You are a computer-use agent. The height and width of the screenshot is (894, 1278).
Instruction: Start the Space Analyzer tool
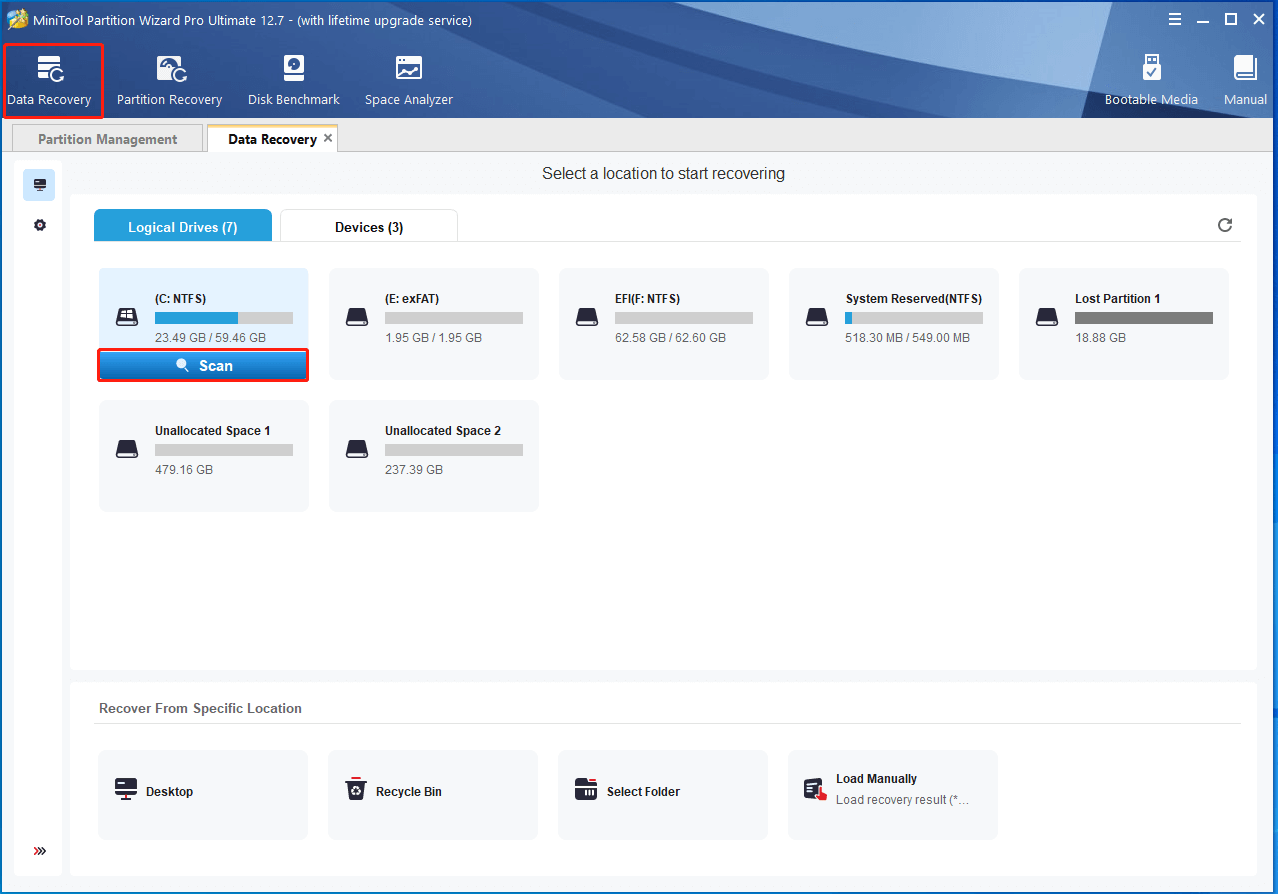pyautogui.click(x=408, y=81)
